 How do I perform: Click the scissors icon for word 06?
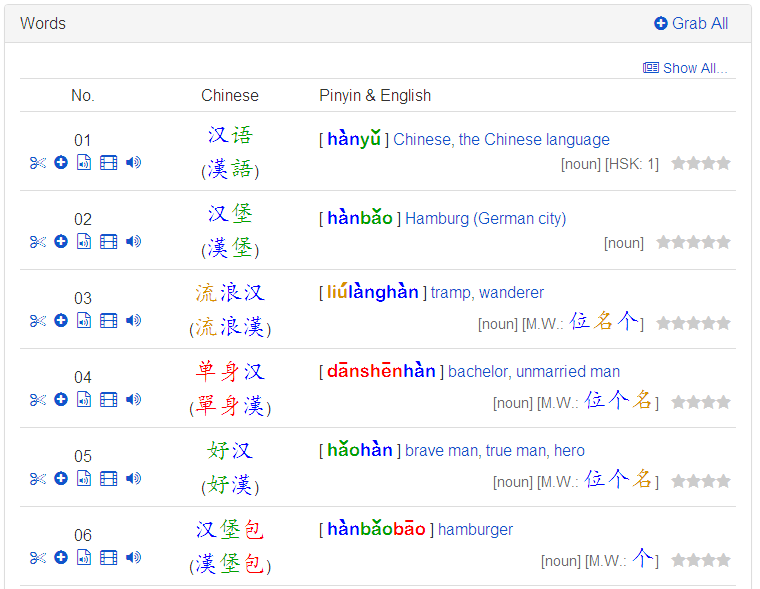38,558
